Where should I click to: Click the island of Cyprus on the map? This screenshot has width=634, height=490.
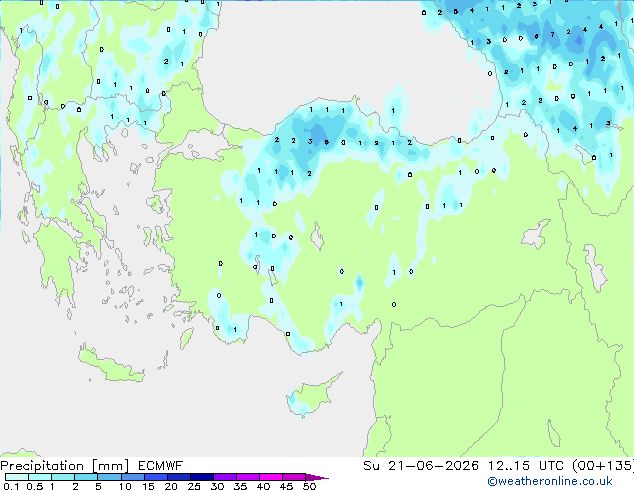[313, 395]
